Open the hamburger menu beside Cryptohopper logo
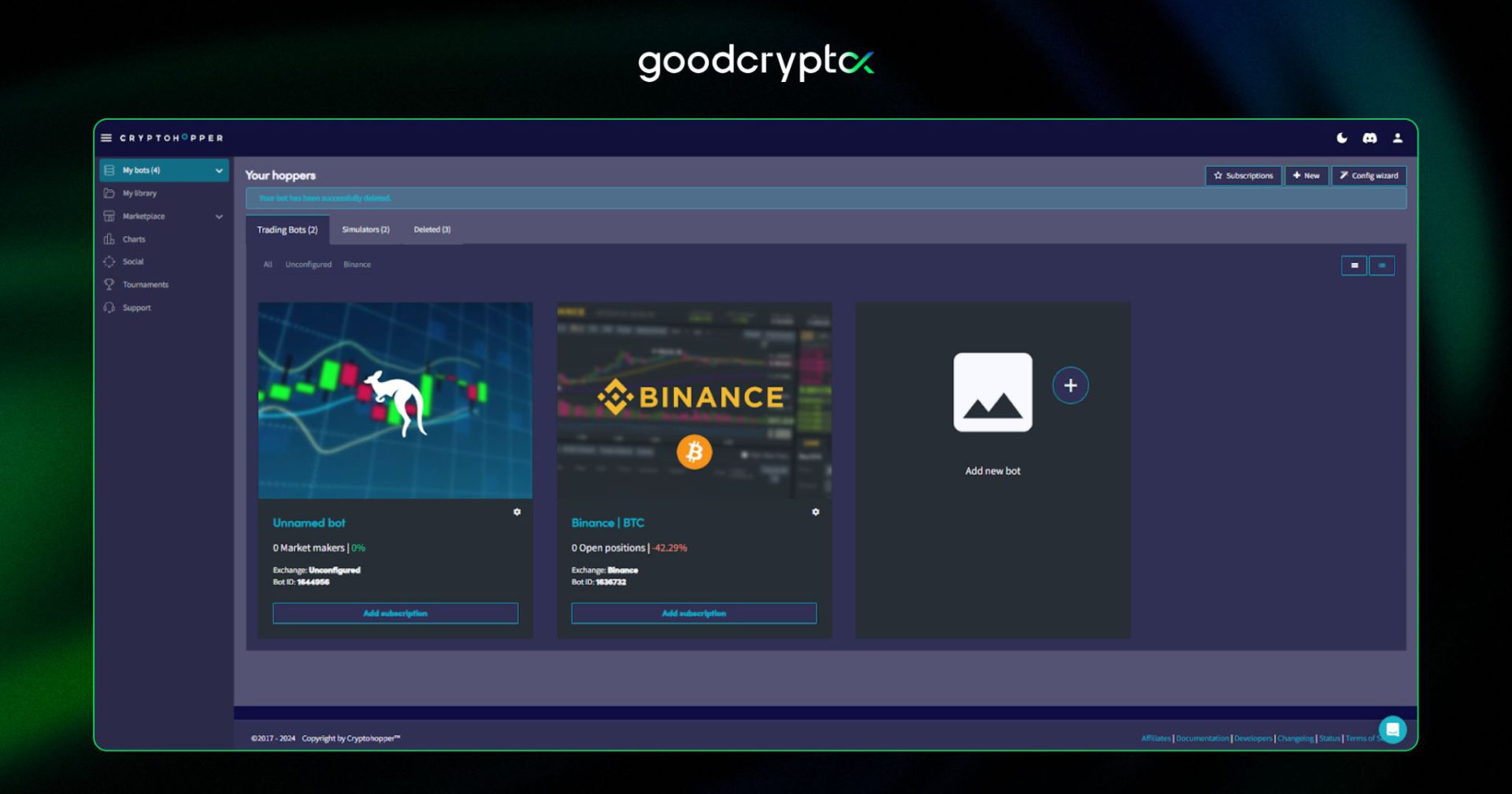 [x=106, y=138]
